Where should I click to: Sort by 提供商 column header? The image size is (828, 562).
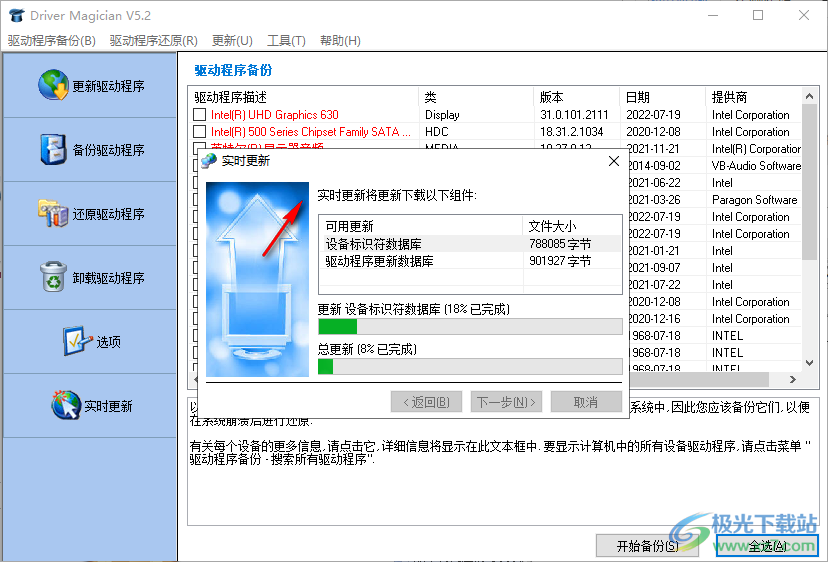[x=754, y=97]
